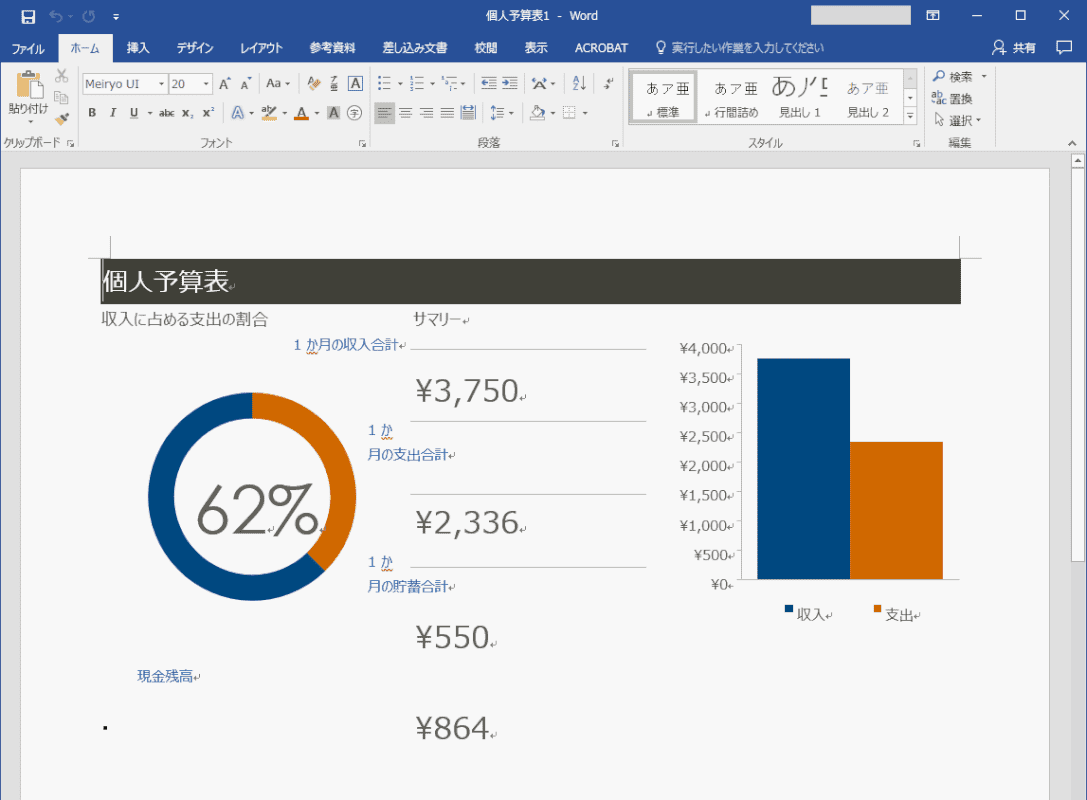Open the Styles pane dialog launcher
1087x800 pixels.
(916, 144)
